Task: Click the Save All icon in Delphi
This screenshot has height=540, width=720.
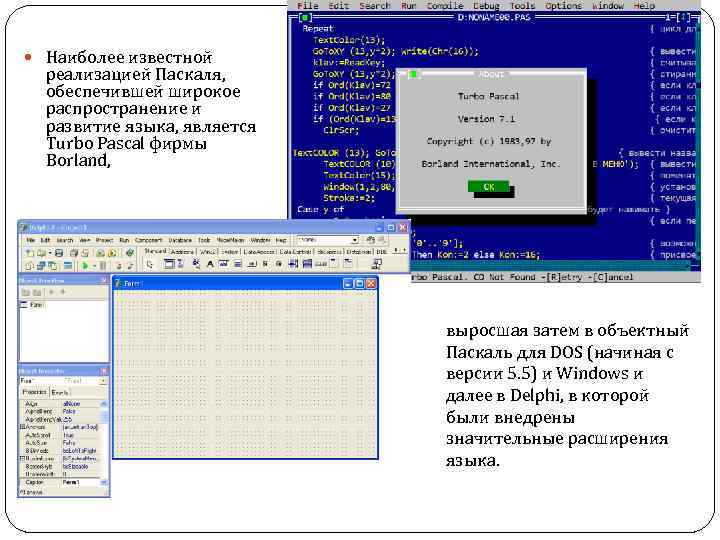Action: click(x=73, y=253)
